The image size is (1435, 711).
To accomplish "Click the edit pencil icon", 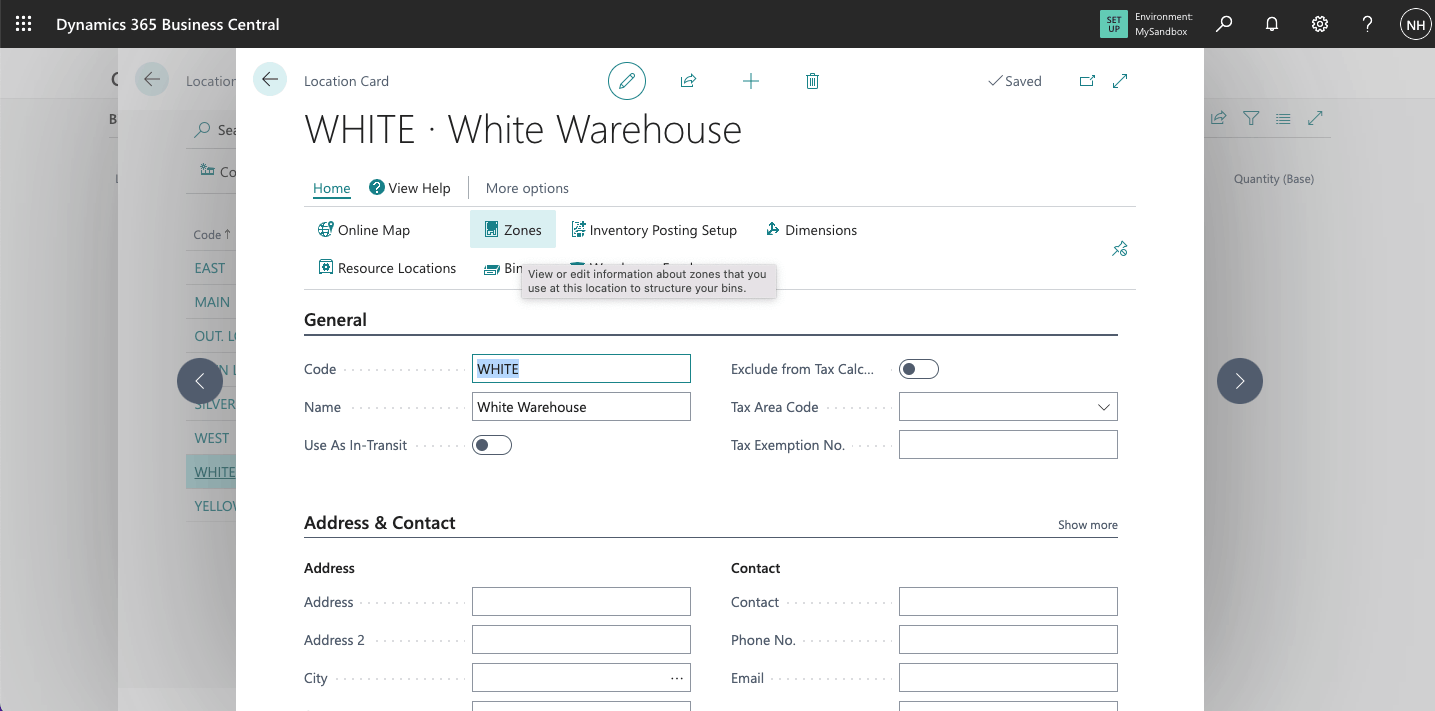I will pyautogui.click(x=627, y=81).
